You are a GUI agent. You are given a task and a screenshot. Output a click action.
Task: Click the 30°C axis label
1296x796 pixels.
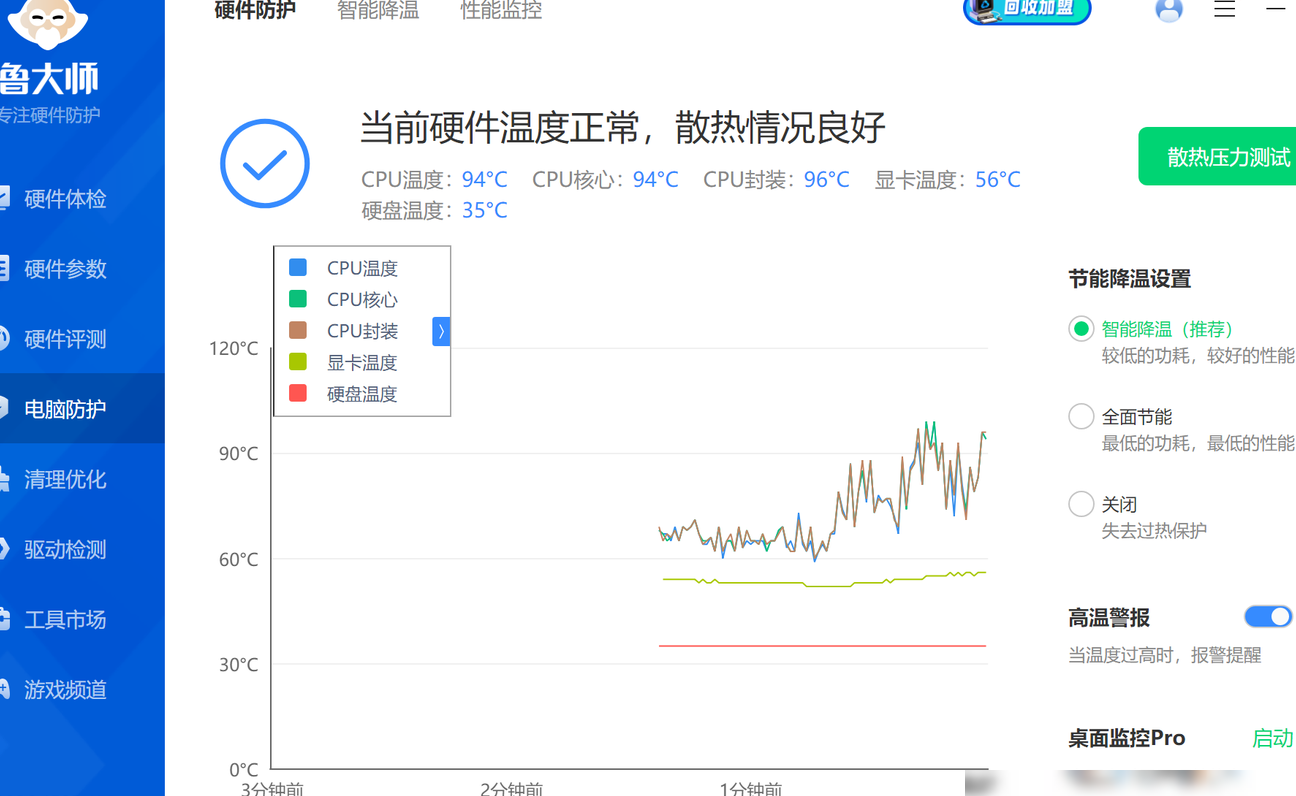(x=238, y=664)
